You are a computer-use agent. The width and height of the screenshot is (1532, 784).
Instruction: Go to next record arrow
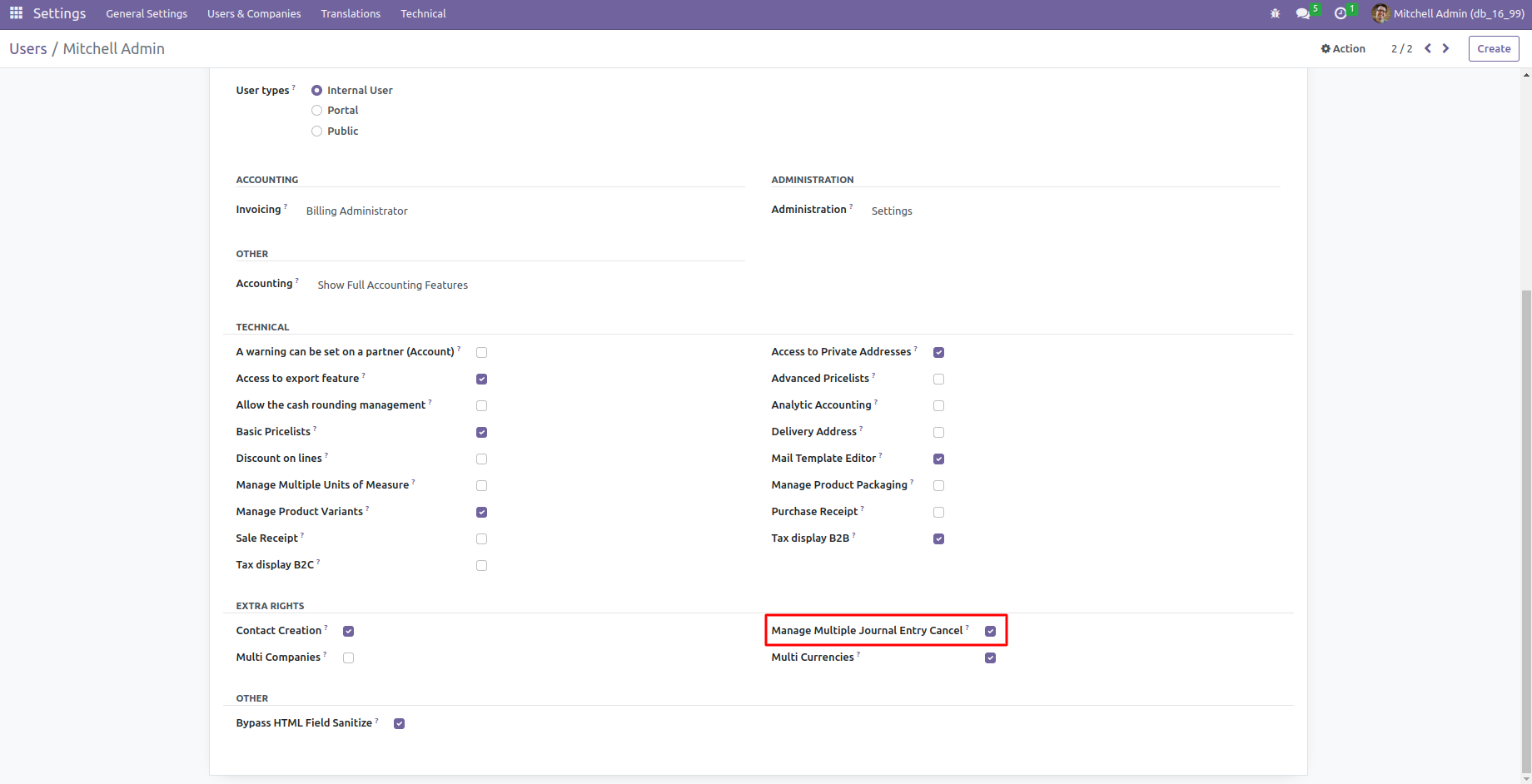click(x=1446, y=48)
